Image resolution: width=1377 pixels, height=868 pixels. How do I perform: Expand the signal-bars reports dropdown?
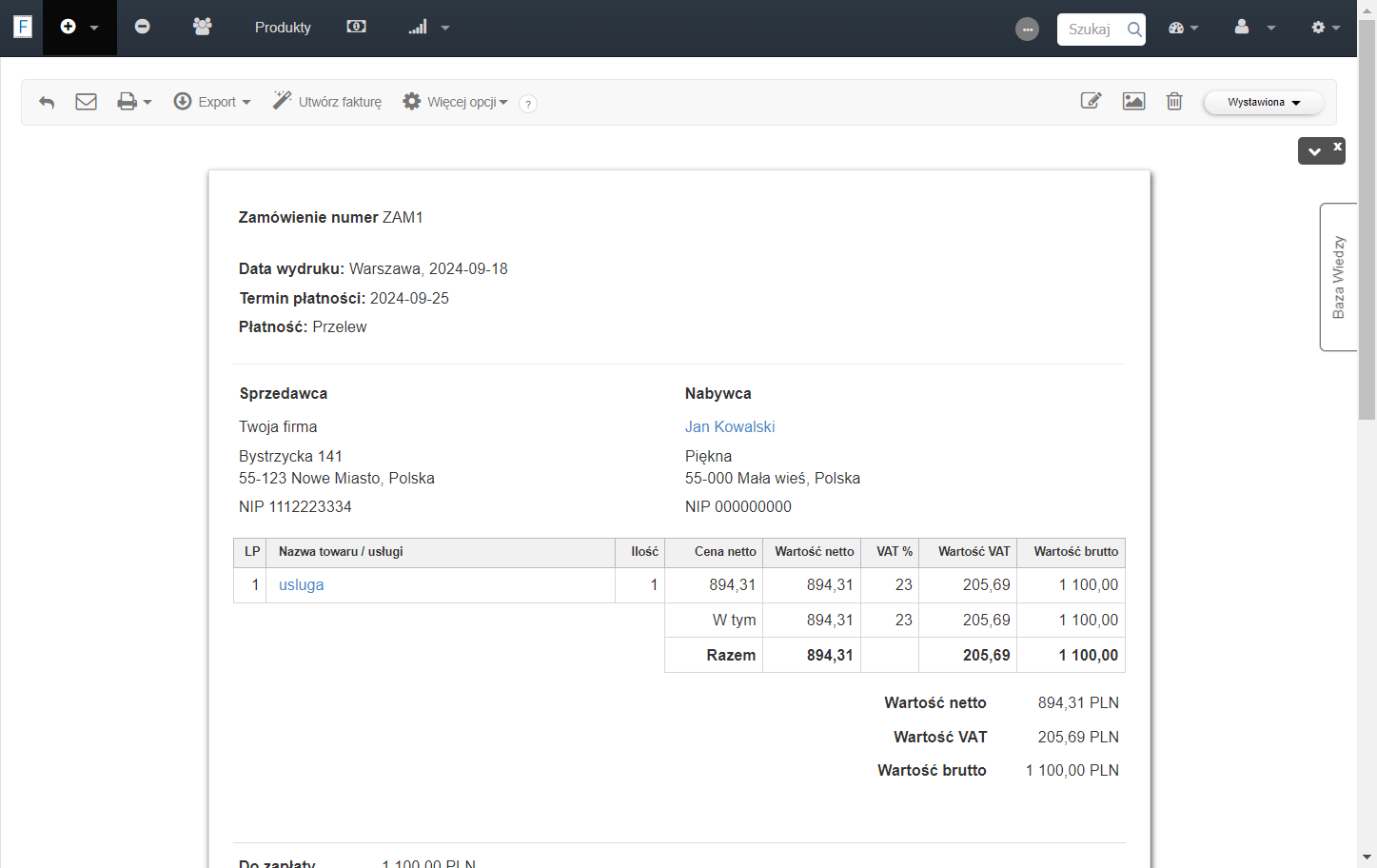[x=429, y=28]
